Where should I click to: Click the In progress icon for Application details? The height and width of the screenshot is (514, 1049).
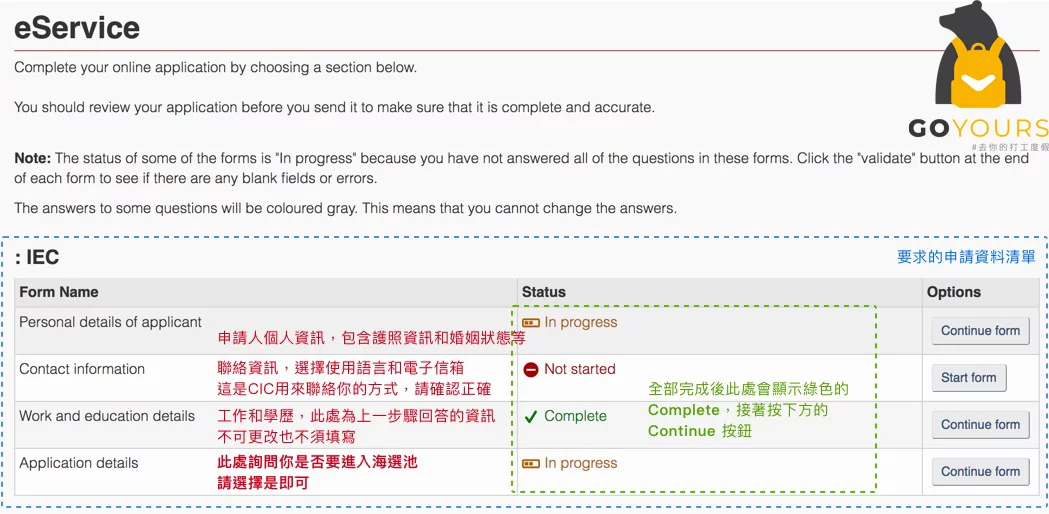(x=531, y=463)
